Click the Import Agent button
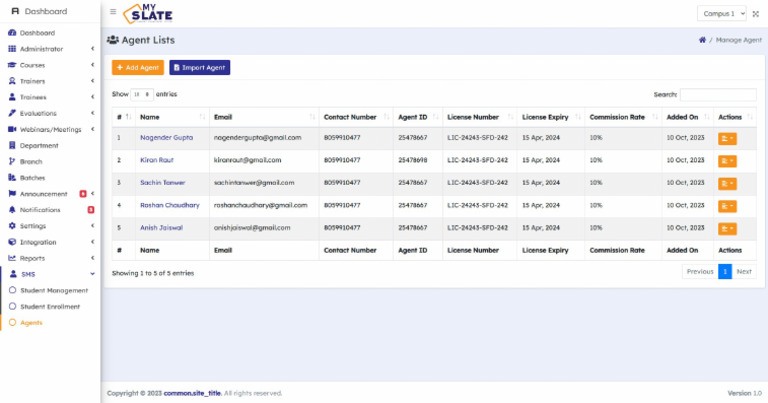 200,67
